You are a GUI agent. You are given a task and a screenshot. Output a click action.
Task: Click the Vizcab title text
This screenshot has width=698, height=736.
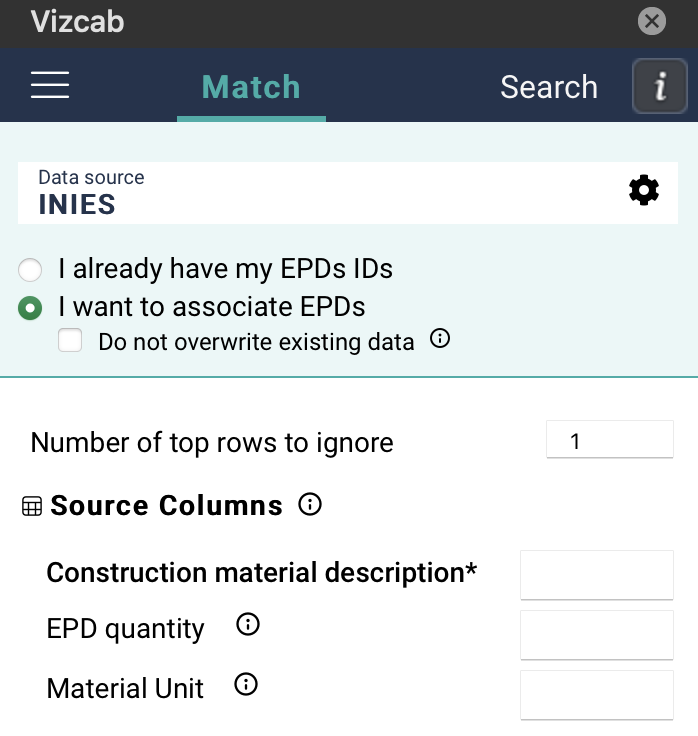tap(77, 21)
